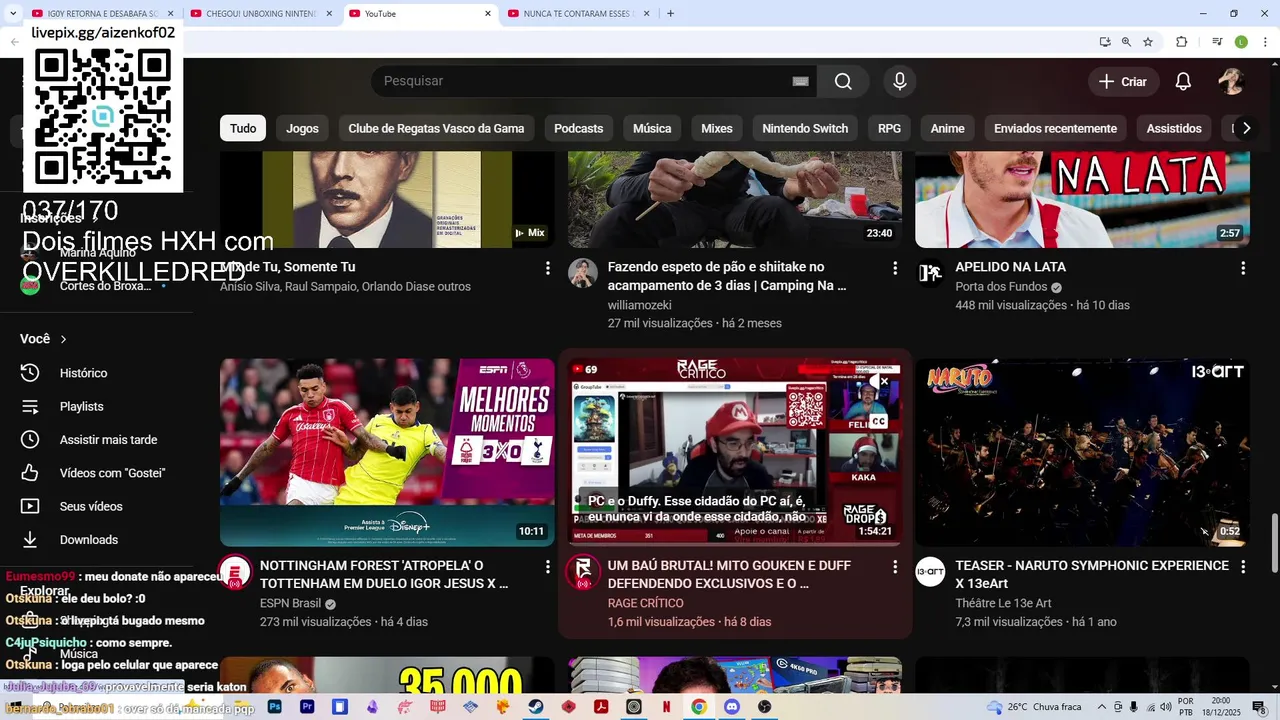Open Discord from the taskbar
Image resolution: width=1280 pixels, height=720 pixels.
(731, 706)
